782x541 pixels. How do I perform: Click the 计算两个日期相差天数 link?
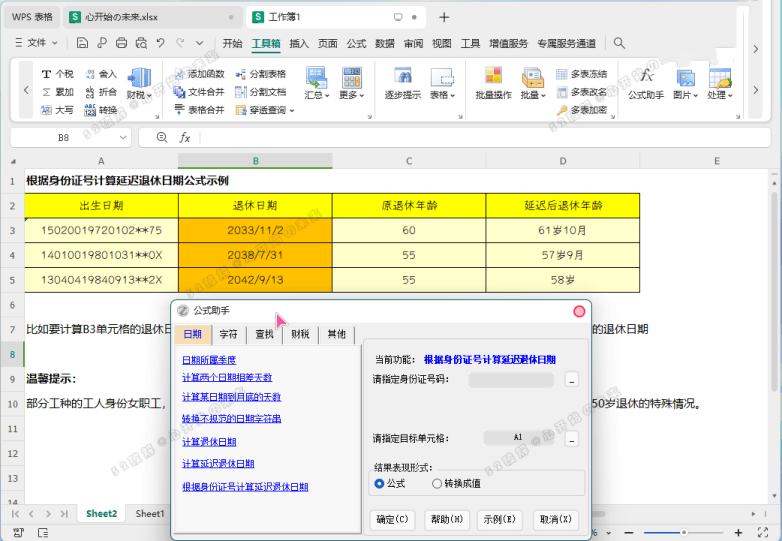click(x=227, y=377)
